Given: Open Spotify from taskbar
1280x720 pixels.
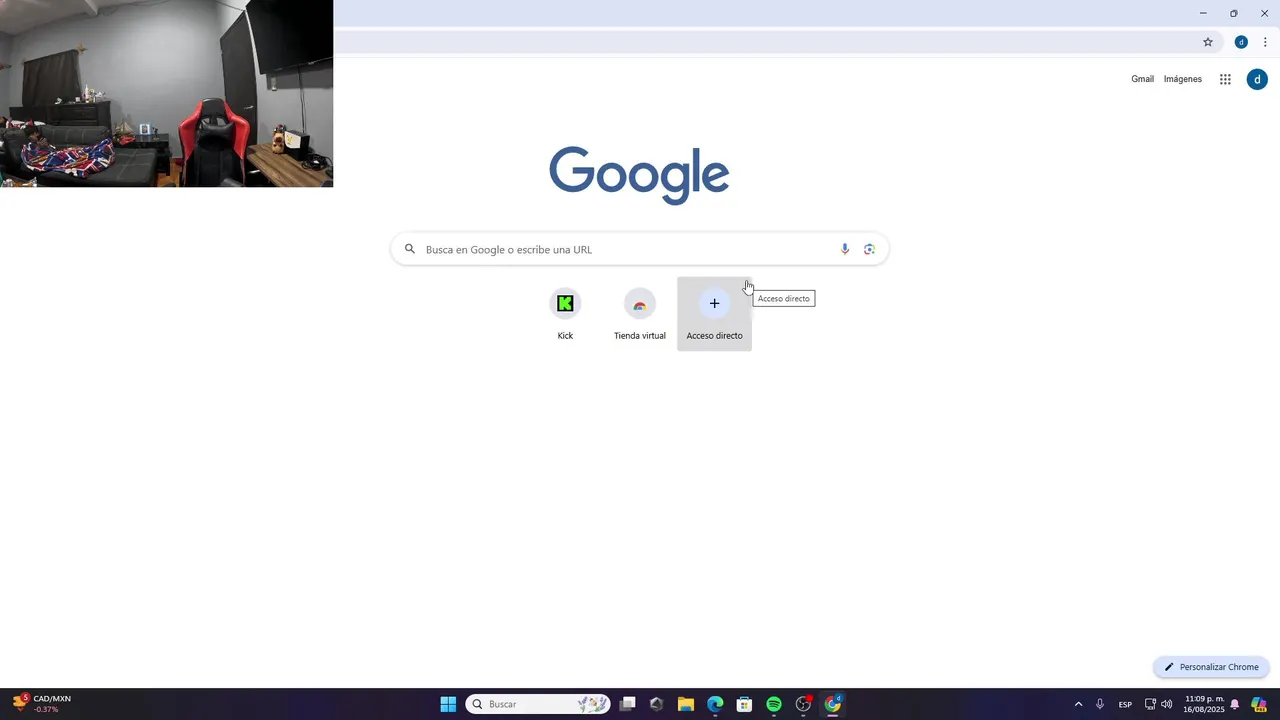Looking at the screenshot, I should point(774,704).
